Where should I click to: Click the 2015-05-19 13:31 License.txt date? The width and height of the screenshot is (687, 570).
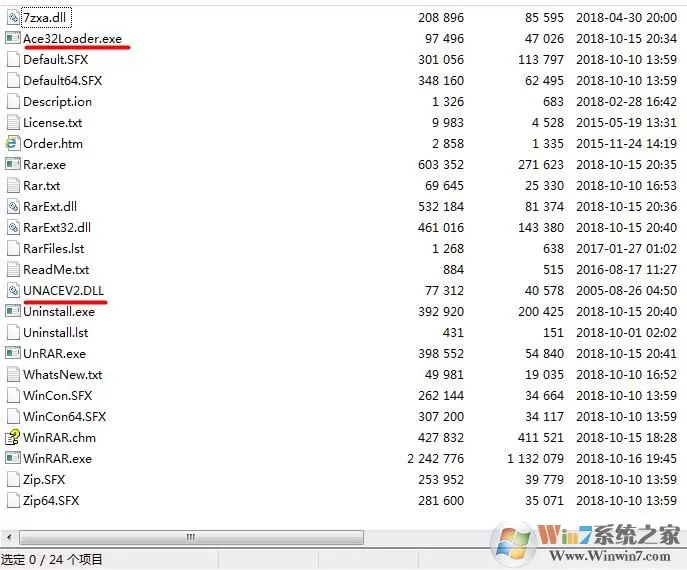point(627,122)
